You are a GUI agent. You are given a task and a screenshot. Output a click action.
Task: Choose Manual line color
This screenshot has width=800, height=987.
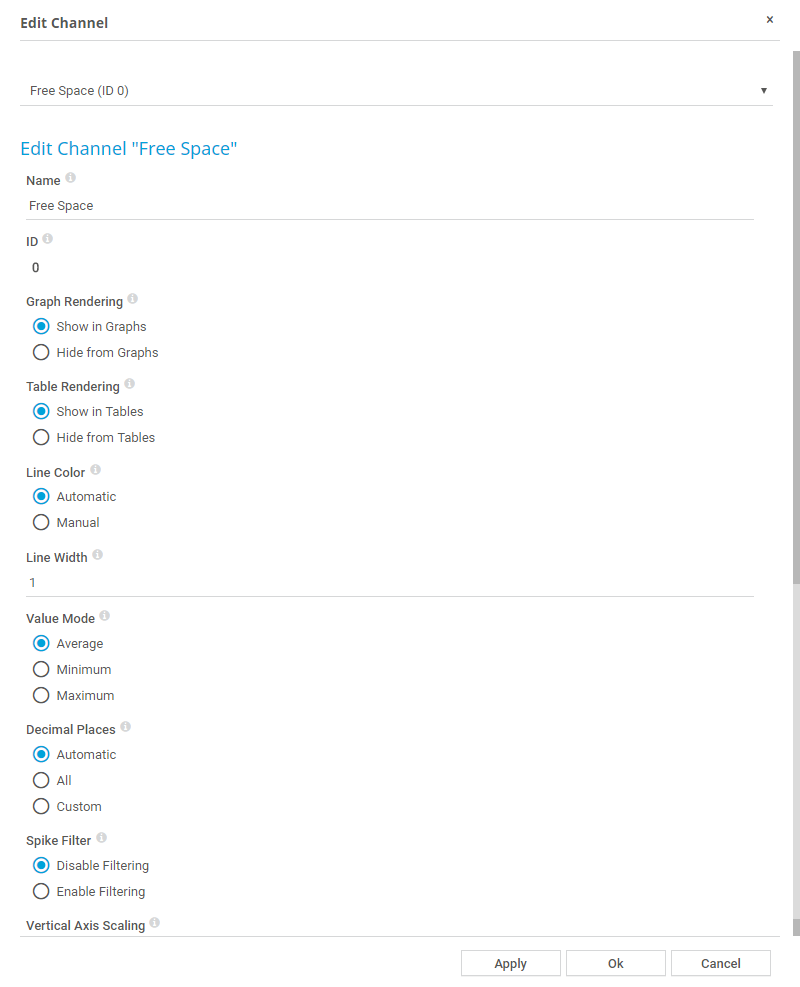click(41, 522)
